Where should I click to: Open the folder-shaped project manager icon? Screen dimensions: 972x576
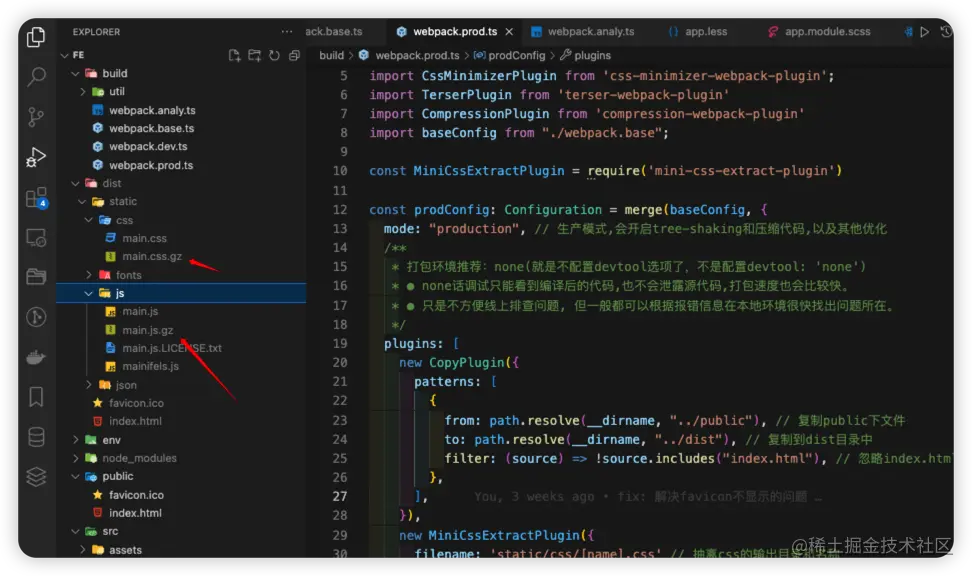coord(36,277)
